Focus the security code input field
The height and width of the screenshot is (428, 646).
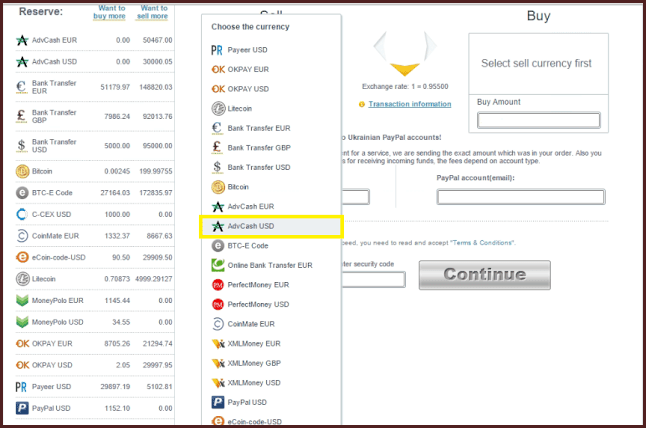click(x=373, y=280)
